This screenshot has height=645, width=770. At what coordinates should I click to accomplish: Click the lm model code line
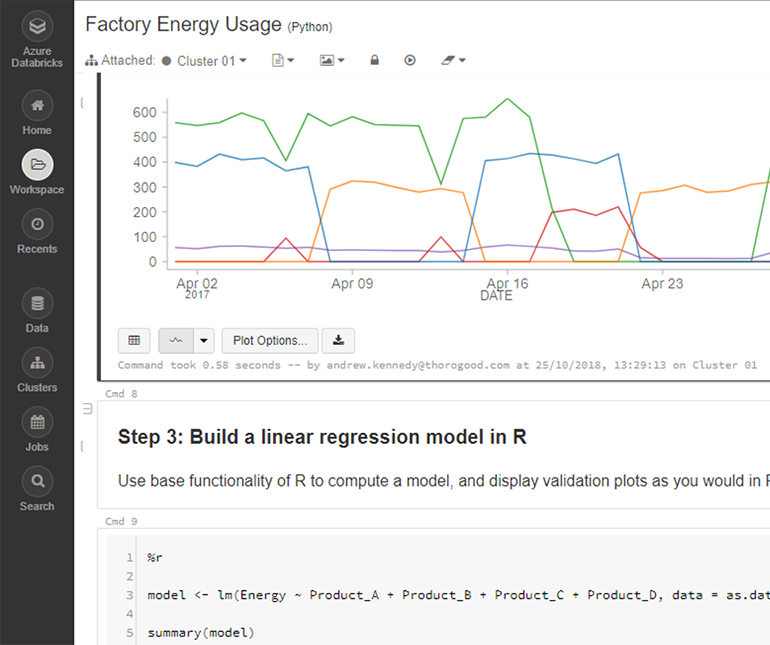458,595
